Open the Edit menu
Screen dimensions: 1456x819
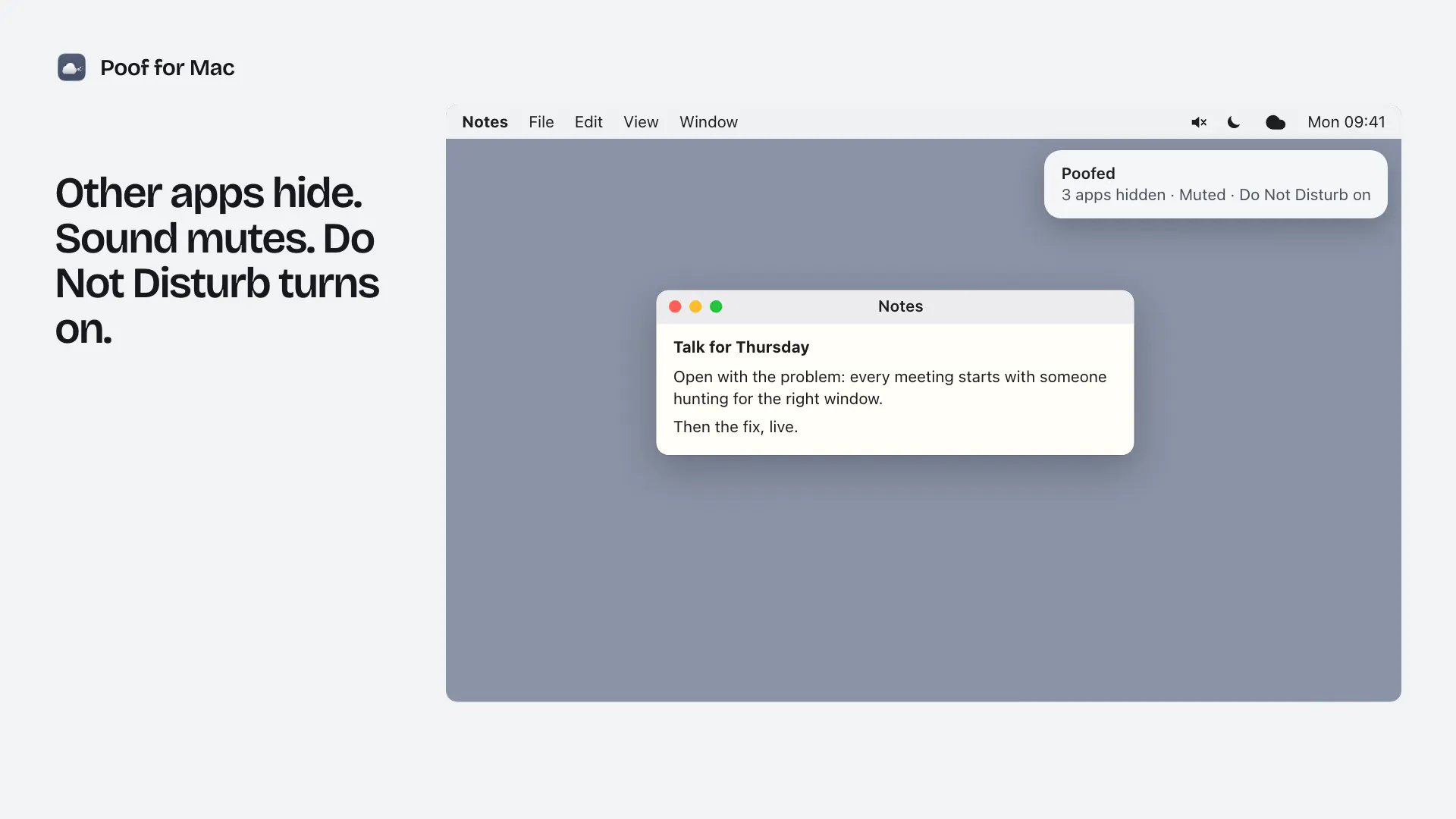[x=588, y=122]
